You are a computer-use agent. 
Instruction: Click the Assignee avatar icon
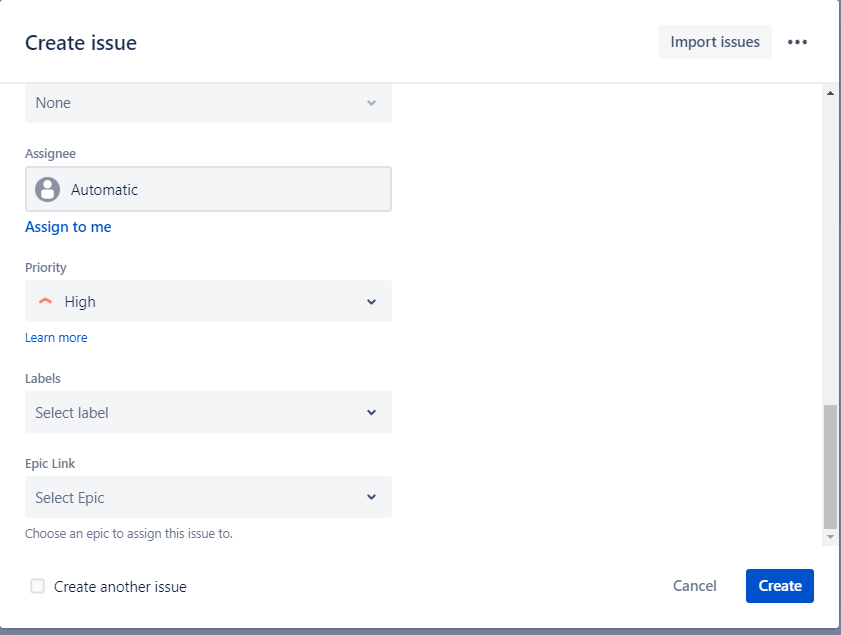(x=47, y=189)
